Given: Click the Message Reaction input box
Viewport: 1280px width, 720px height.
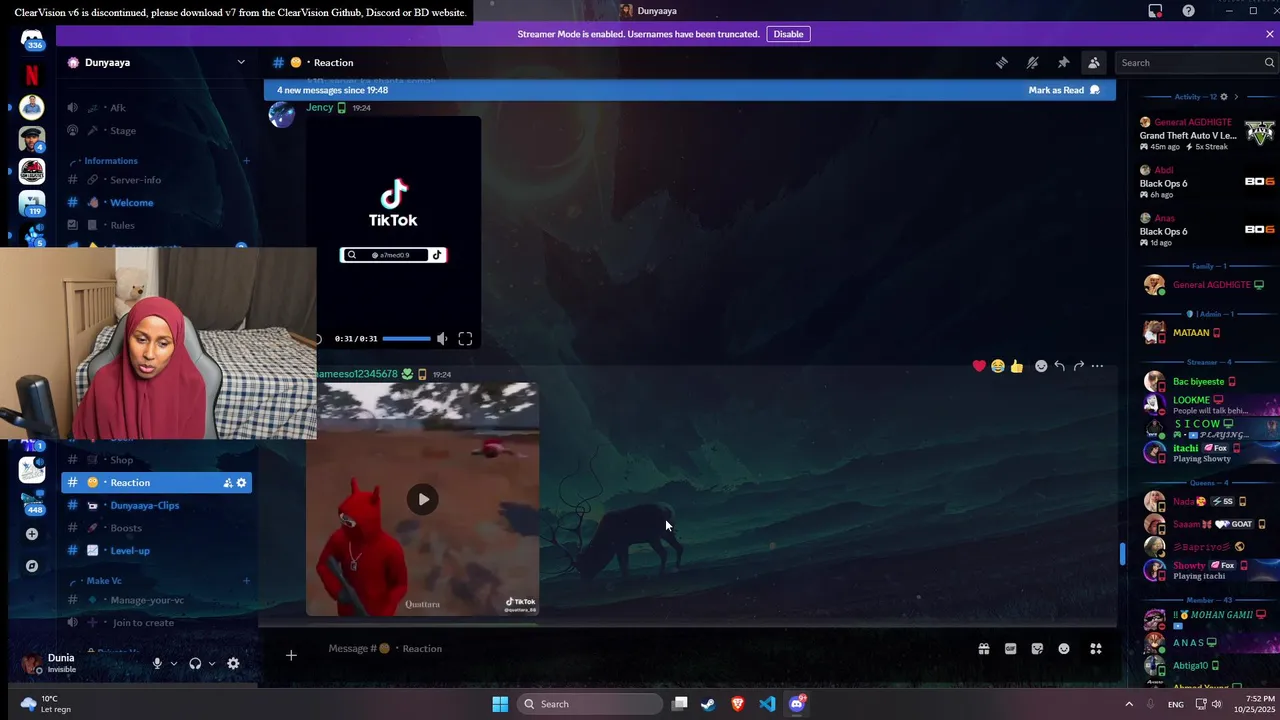Looking at the screenshot, I should [640, 649].
